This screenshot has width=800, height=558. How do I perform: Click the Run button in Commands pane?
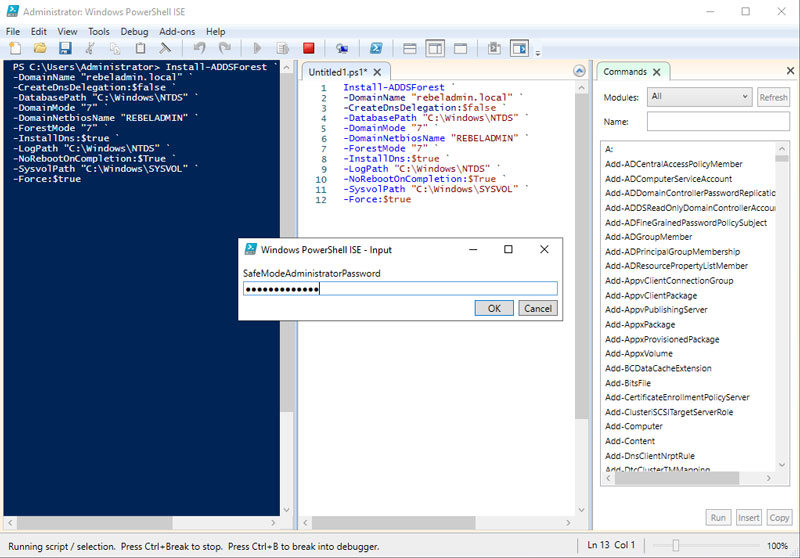click(x=718, y=518)
